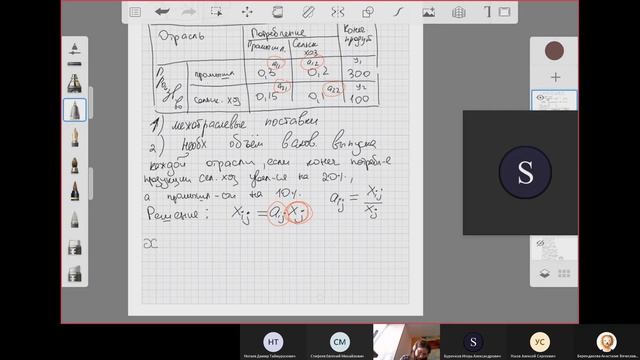Open the participant tile with live video
640x360 pixels.
407,342
